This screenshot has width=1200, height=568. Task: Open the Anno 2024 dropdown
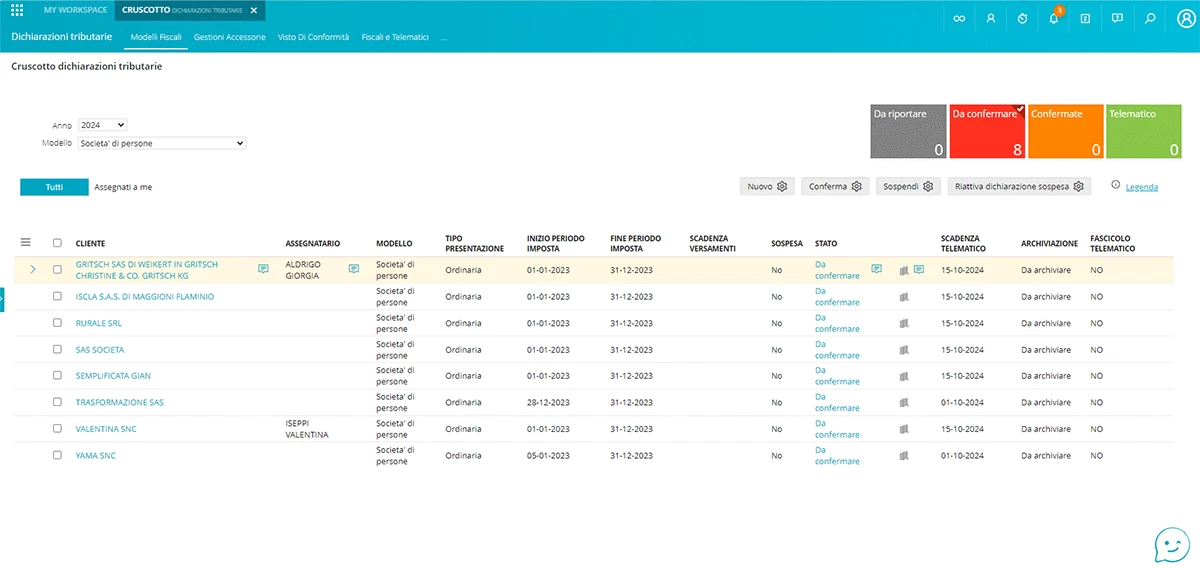103,125
